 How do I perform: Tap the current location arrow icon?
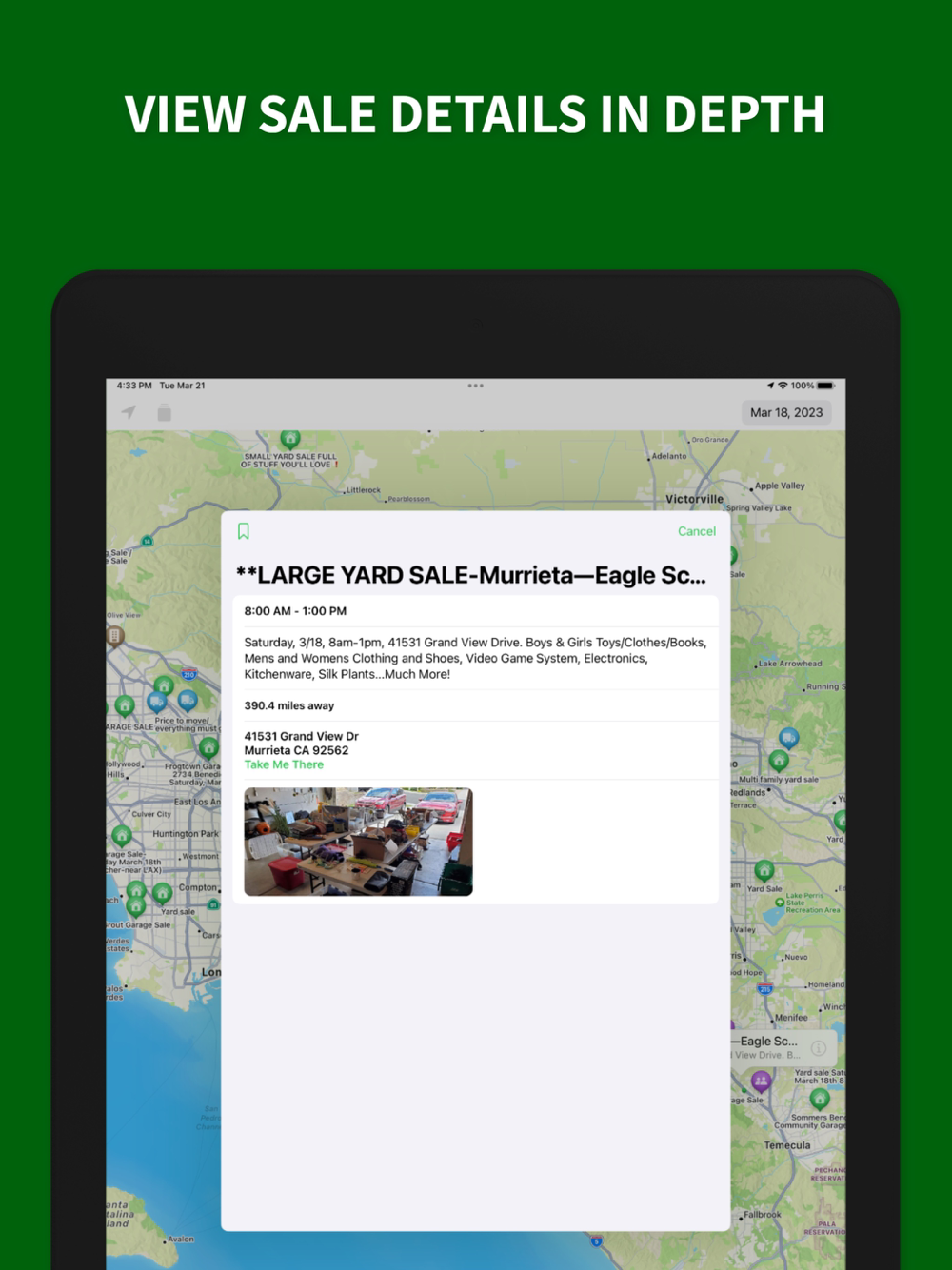[129, 412]
